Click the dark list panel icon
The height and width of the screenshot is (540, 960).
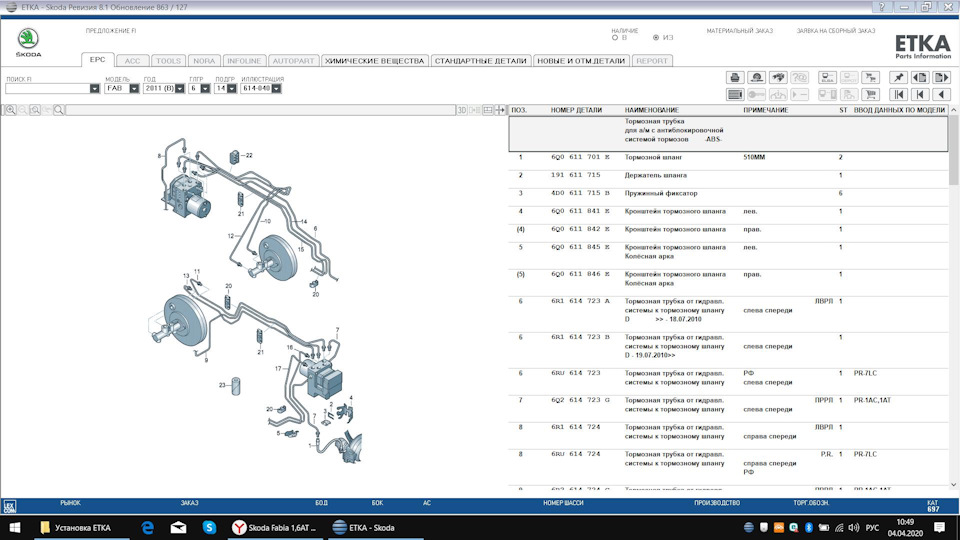[x=735, y=94]
